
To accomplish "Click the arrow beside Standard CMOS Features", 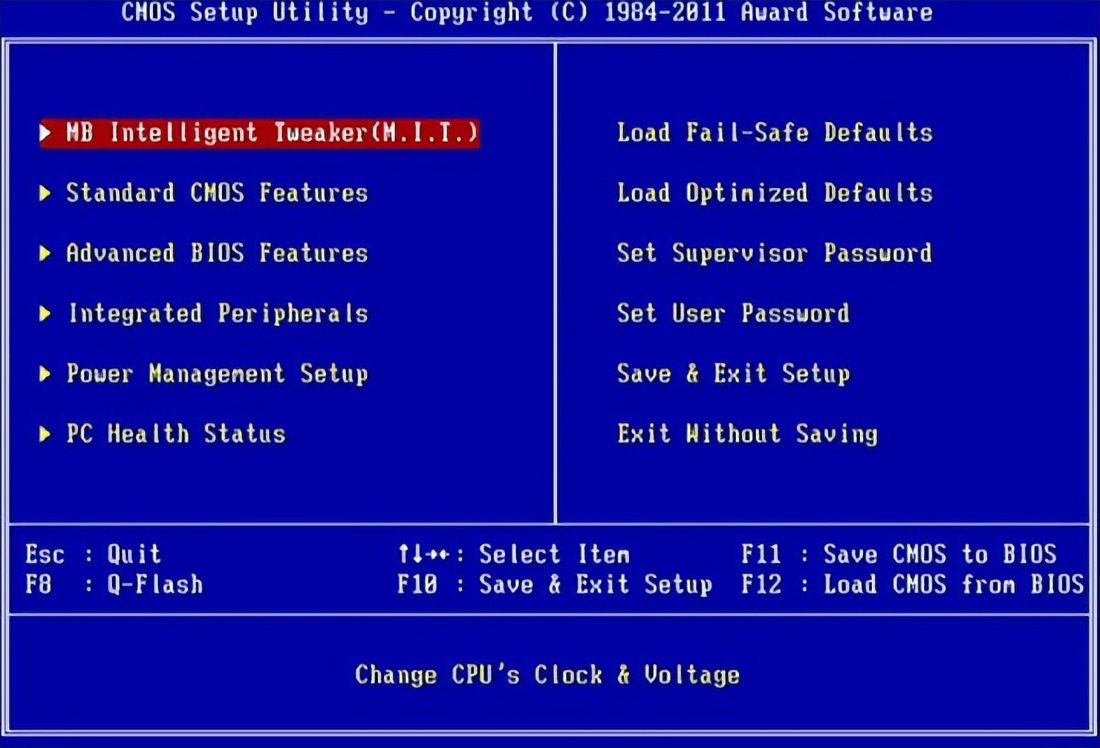I will click(x=46, y=193).
